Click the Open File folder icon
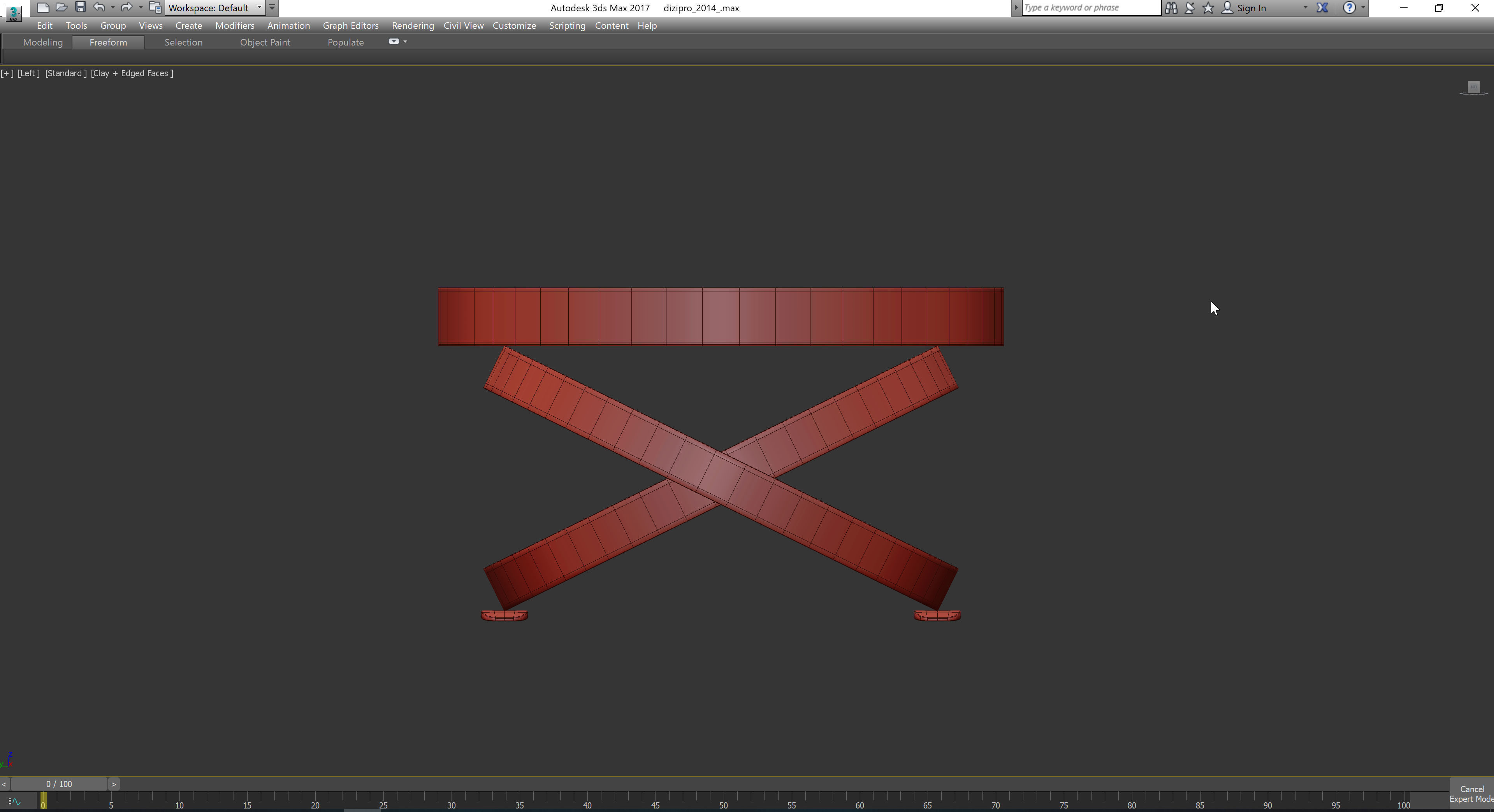Image resolution: width=1494 pixels, height=812 pixels. [x=62, y=7]
